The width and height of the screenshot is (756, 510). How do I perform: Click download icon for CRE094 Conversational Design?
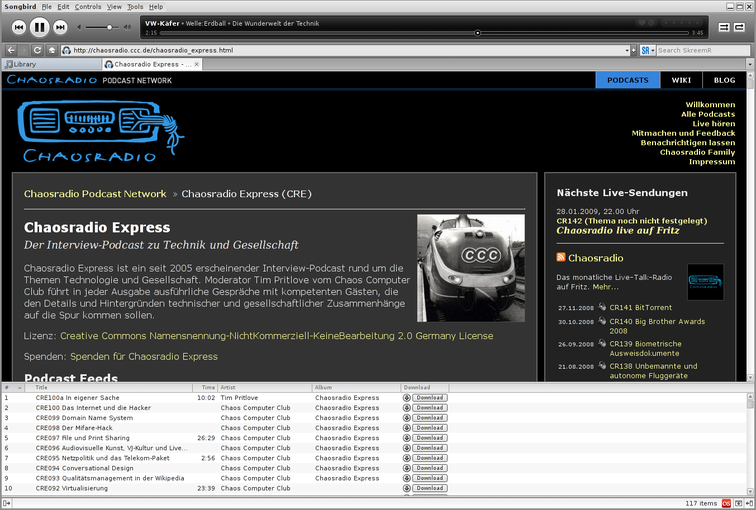[406, 468]
